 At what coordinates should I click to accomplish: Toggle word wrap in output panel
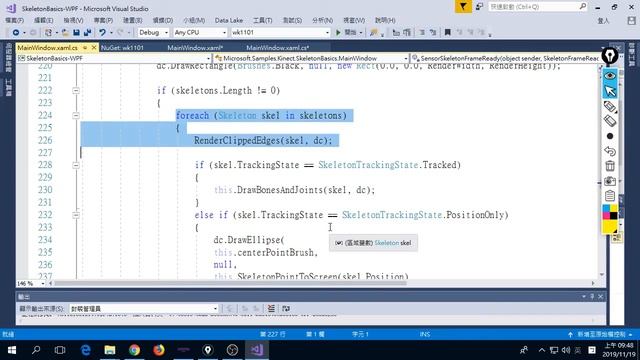pos(286,309)
